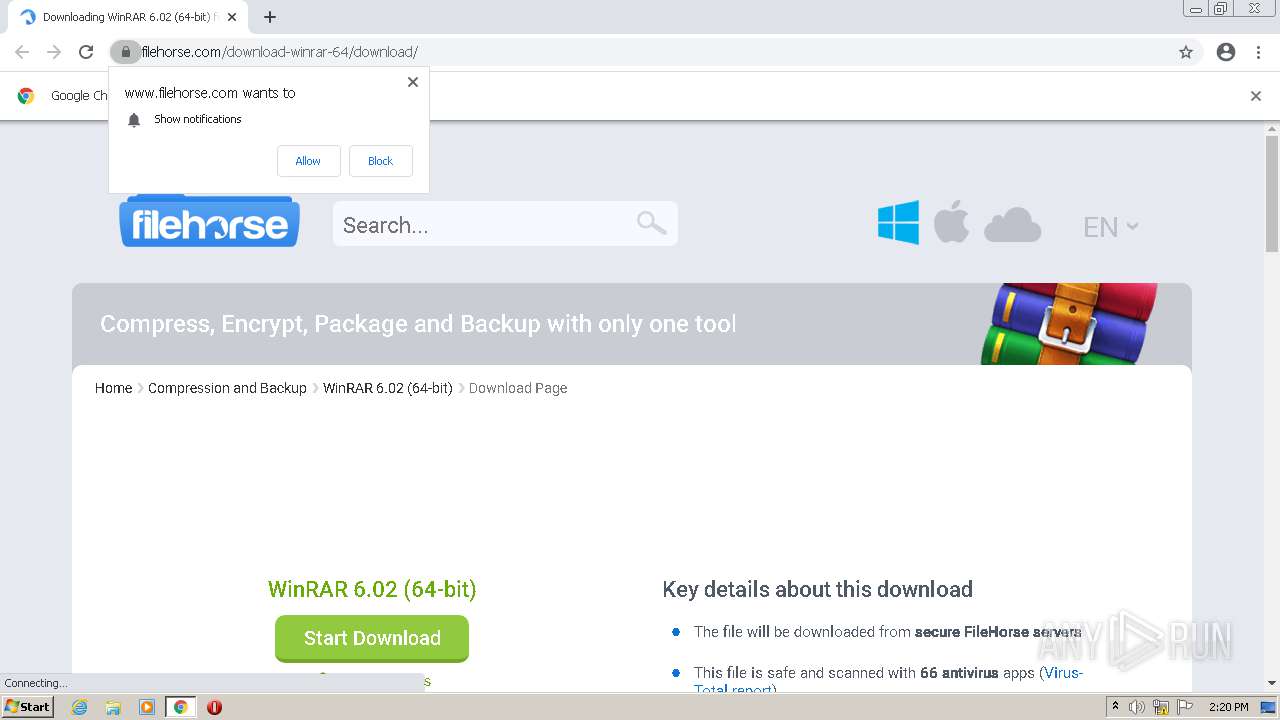1280x720 pixels.
Task: Close the Downloading WinRAR tab
Action: (x=232, y=17)
